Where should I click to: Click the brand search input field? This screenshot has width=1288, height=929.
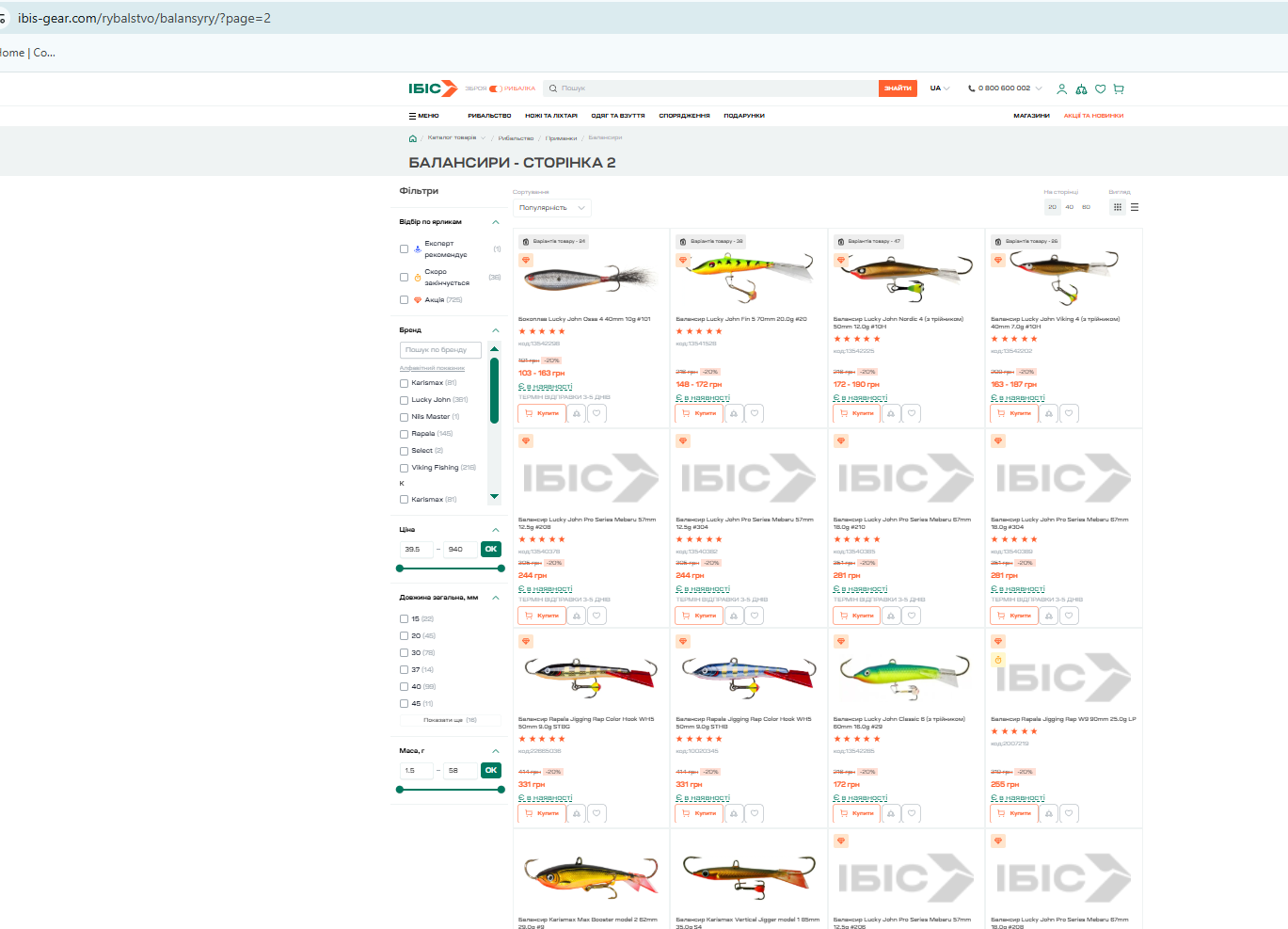pos(440,350)
